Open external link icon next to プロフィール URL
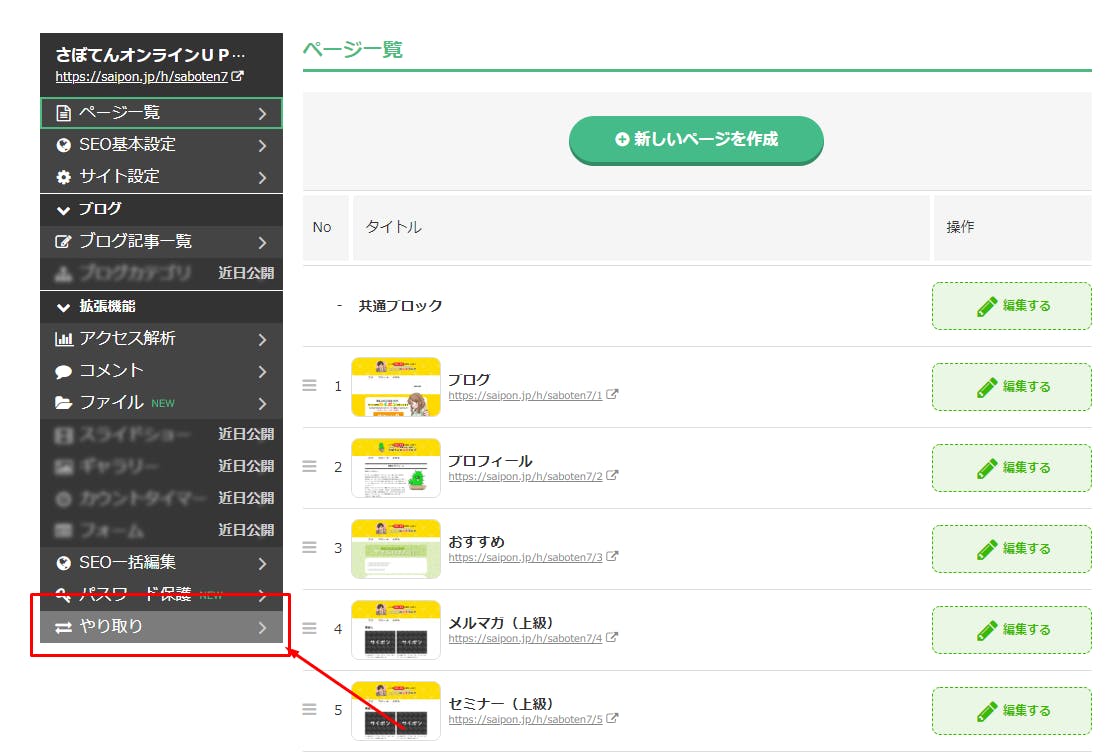The width and height of the screenshot is (1120, 755). [612, 476]
